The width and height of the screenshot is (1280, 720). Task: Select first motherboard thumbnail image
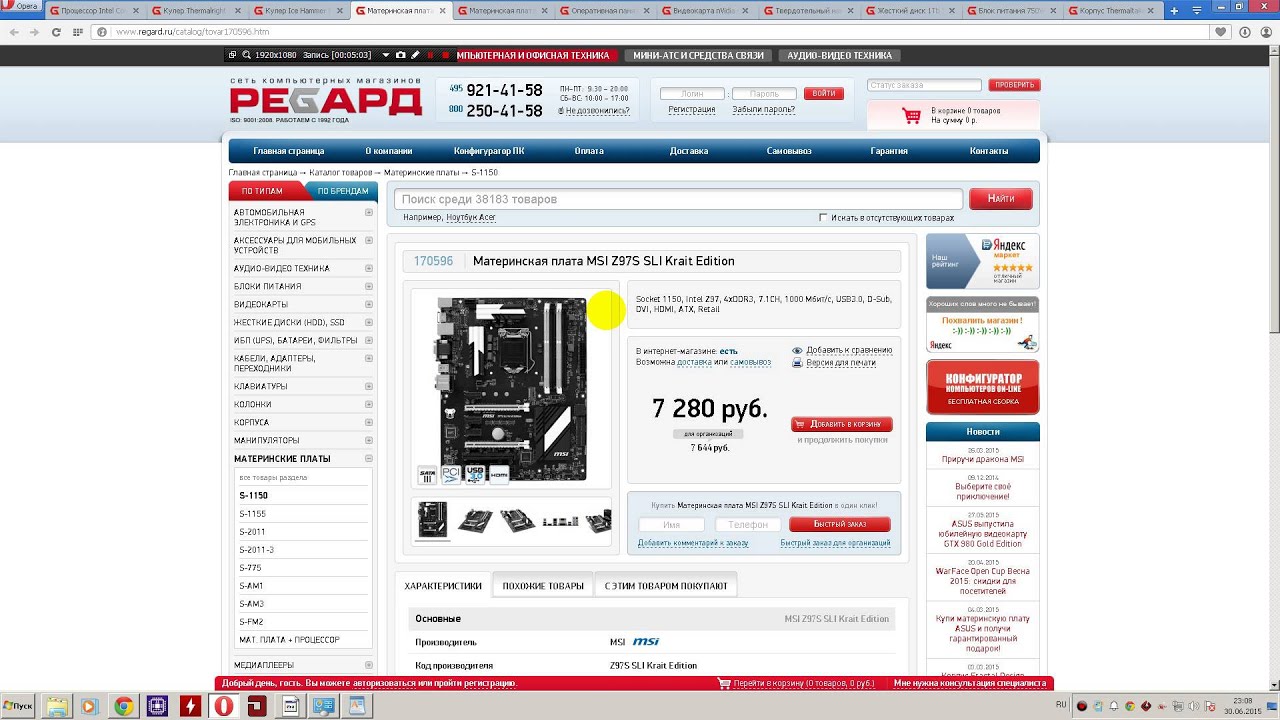coord(433,520)
